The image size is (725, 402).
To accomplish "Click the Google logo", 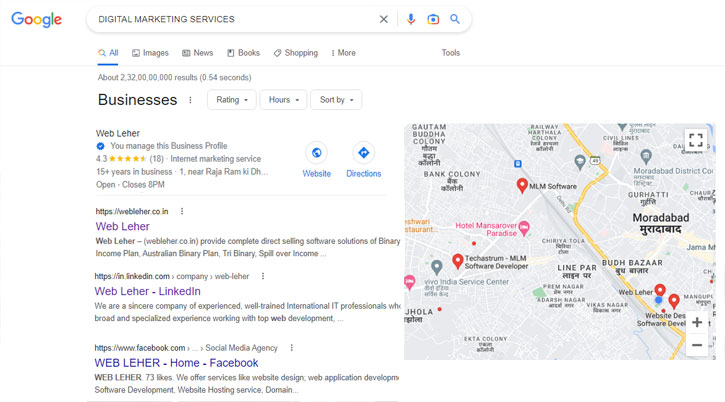I will click(x=37, y=19).
